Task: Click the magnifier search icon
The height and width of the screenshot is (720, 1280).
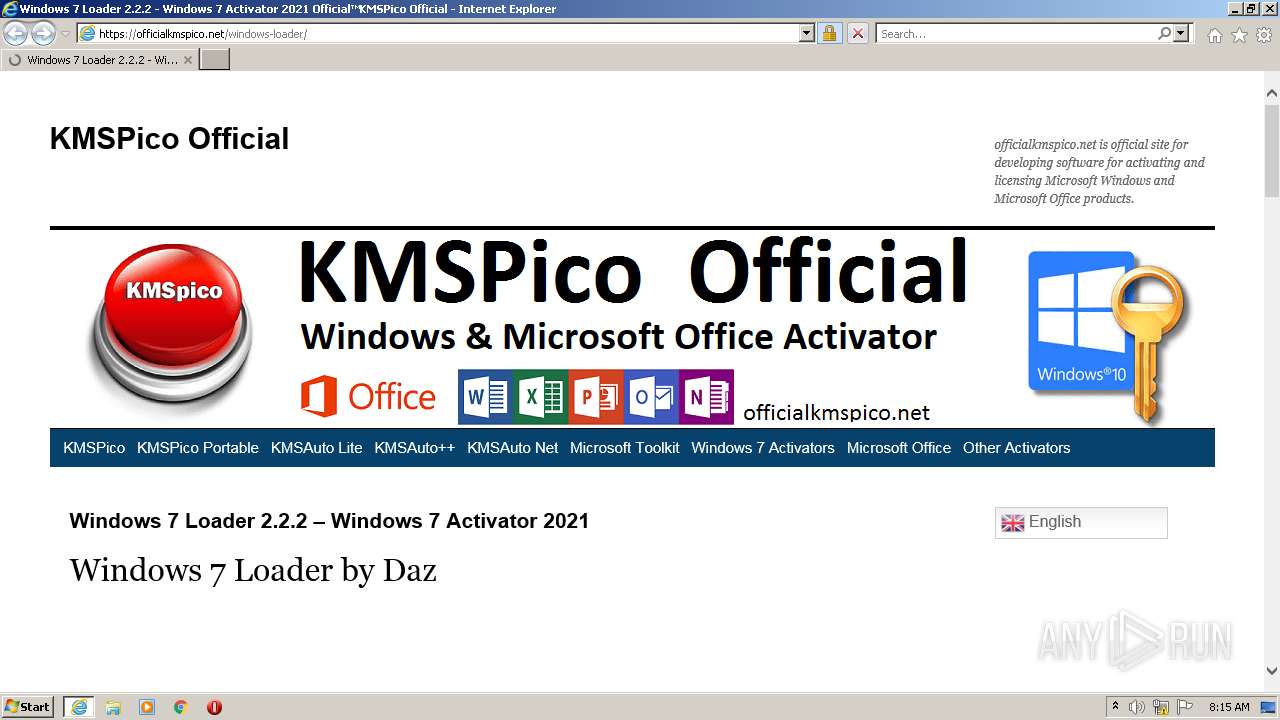Action: (1164, 34)
